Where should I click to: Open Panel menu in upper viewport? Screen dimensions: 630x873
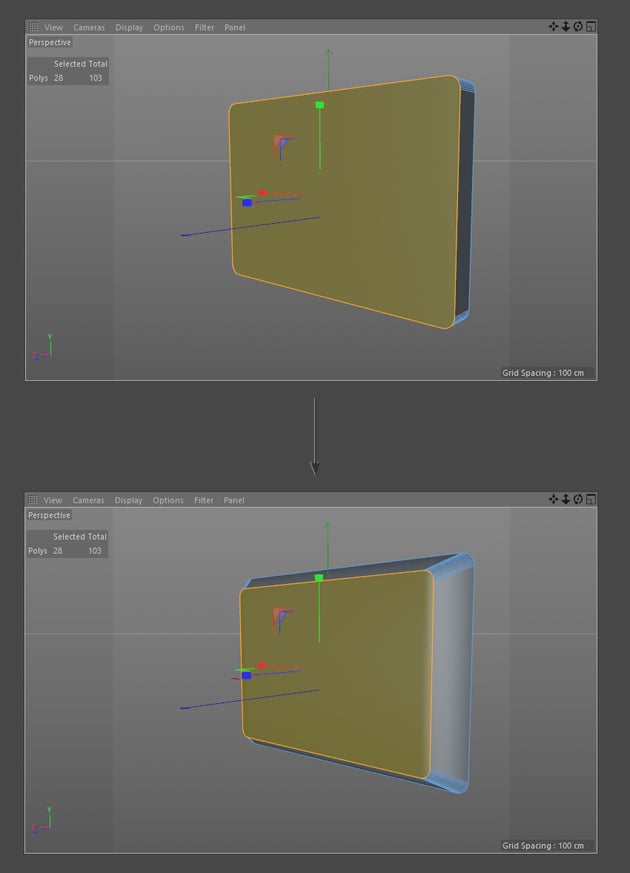(x=235, y=27)
